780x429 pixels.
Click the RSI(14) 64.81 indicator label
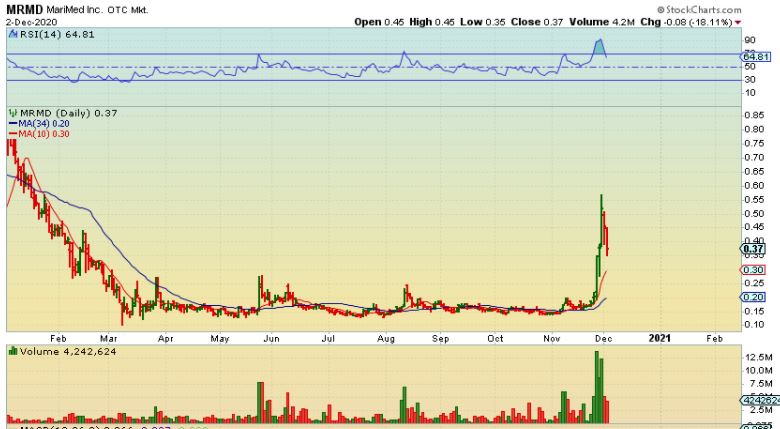(x=57, y=34)
